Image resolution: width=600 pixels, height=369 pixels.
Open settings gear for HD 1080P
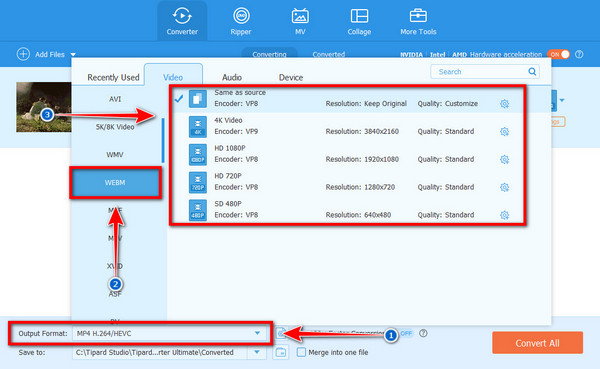pyautogui.click(x=504, y=159)
